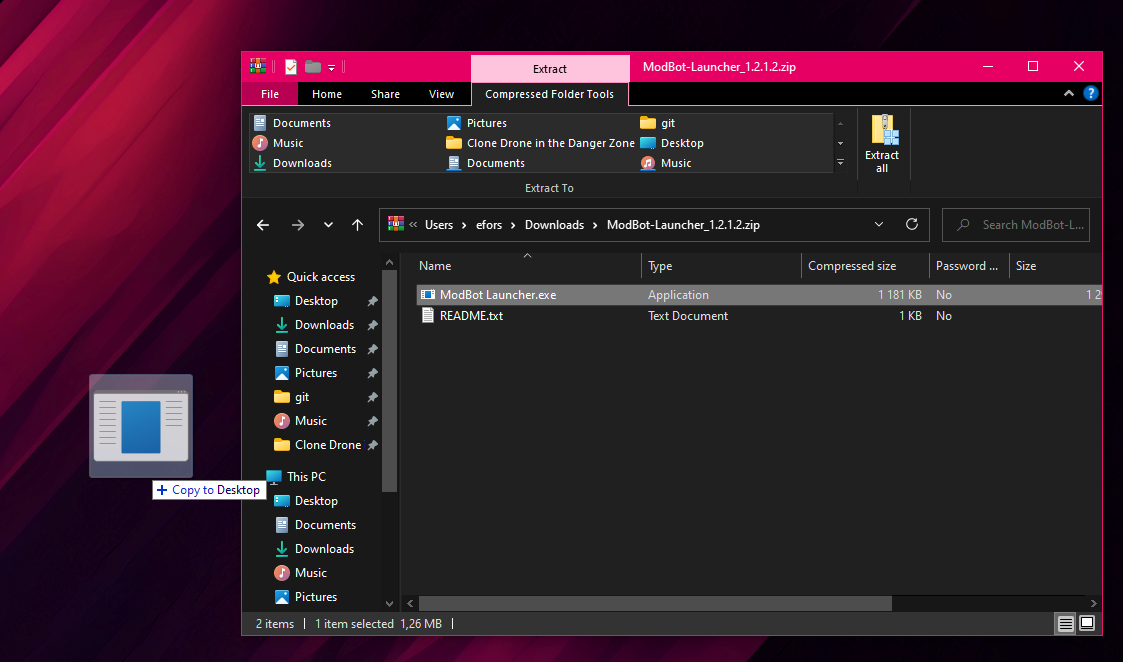Image resolution: width=1123 pixels, height=662 pixels.
Task: Open Downloads under This PC
Action: tap(314, 549)
